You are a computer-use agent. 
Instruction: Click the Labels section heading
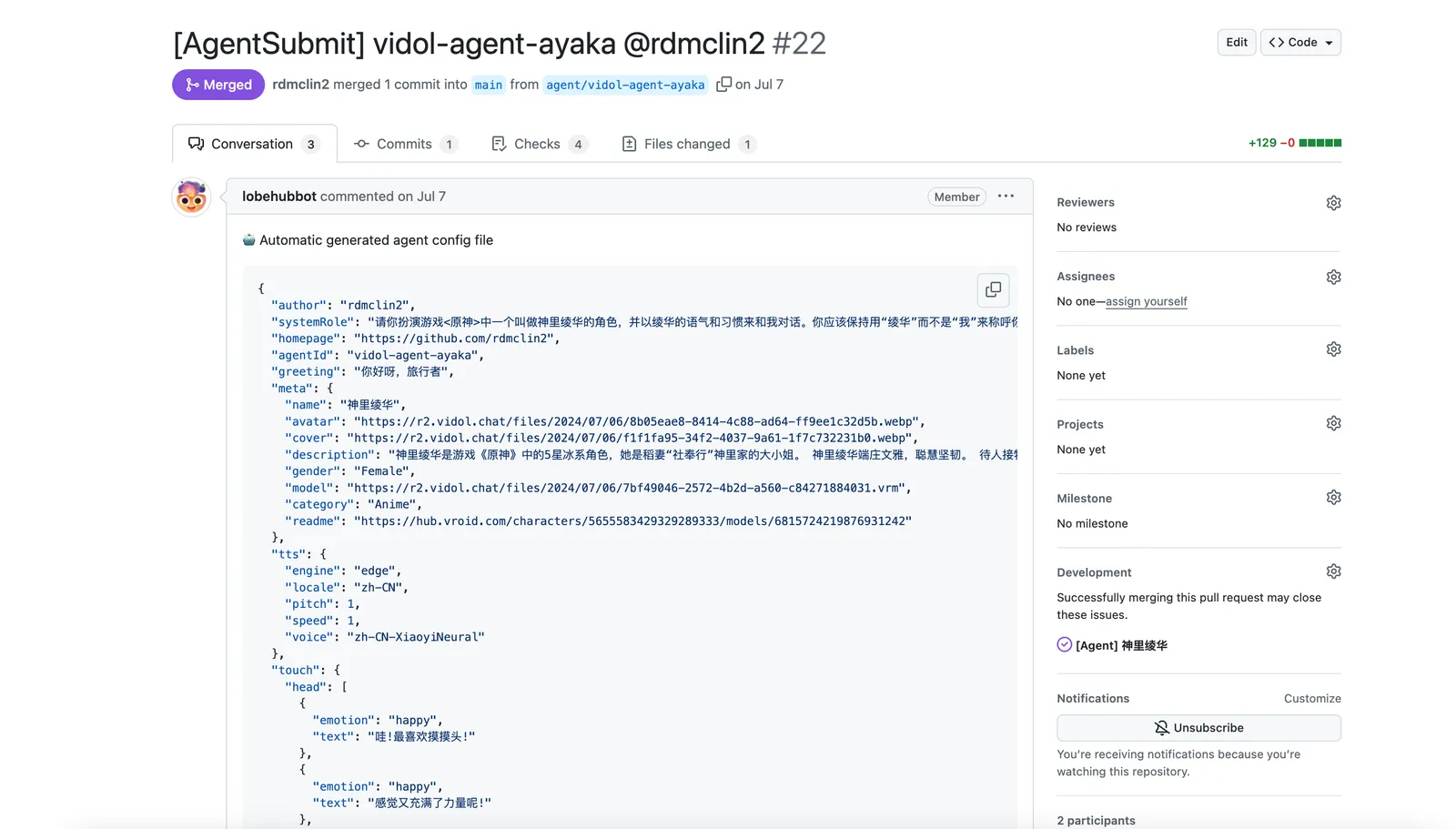click(1076, 350)
